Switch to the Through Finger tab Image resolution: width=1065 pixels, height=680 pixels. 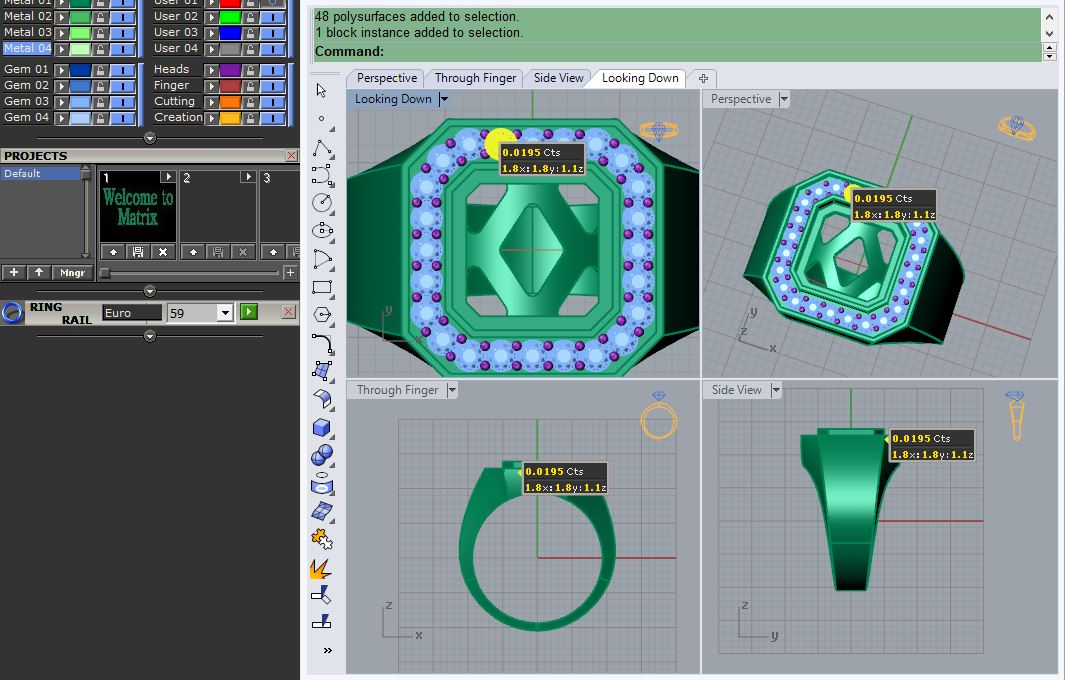[x=474, y=77]
